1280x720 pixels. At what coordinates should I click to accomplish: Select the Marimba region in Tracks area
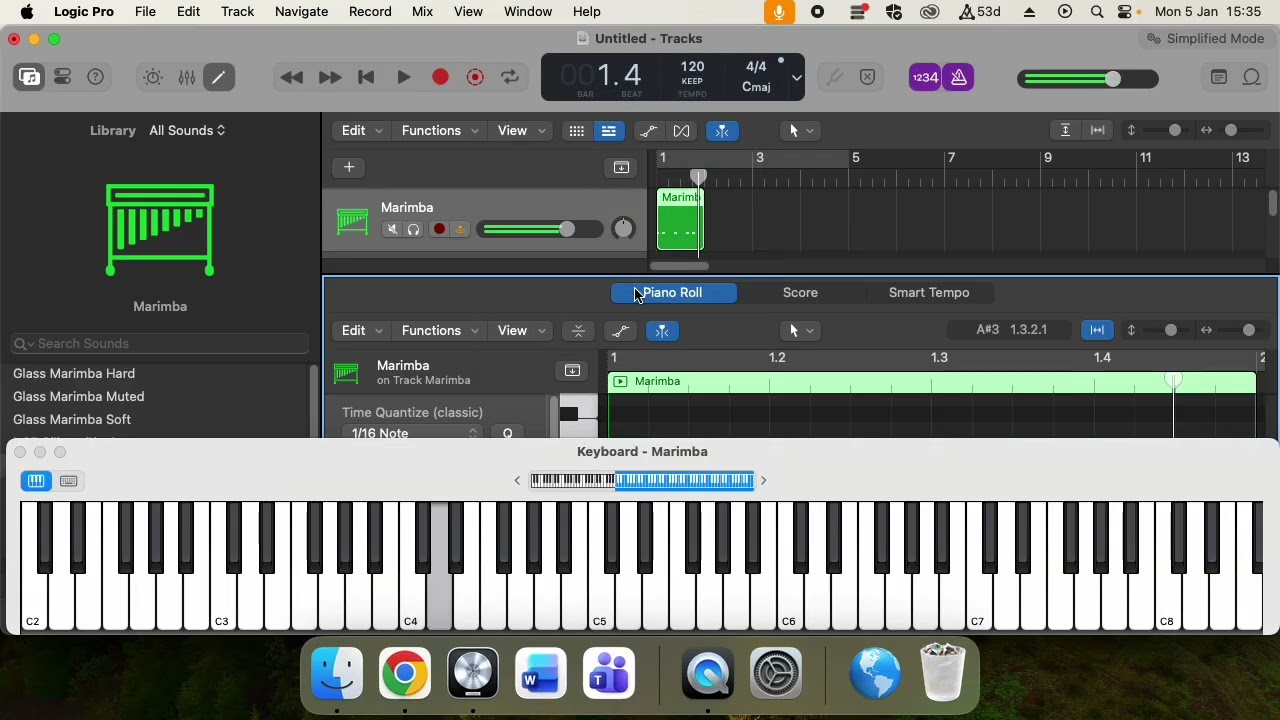(680, 218)
